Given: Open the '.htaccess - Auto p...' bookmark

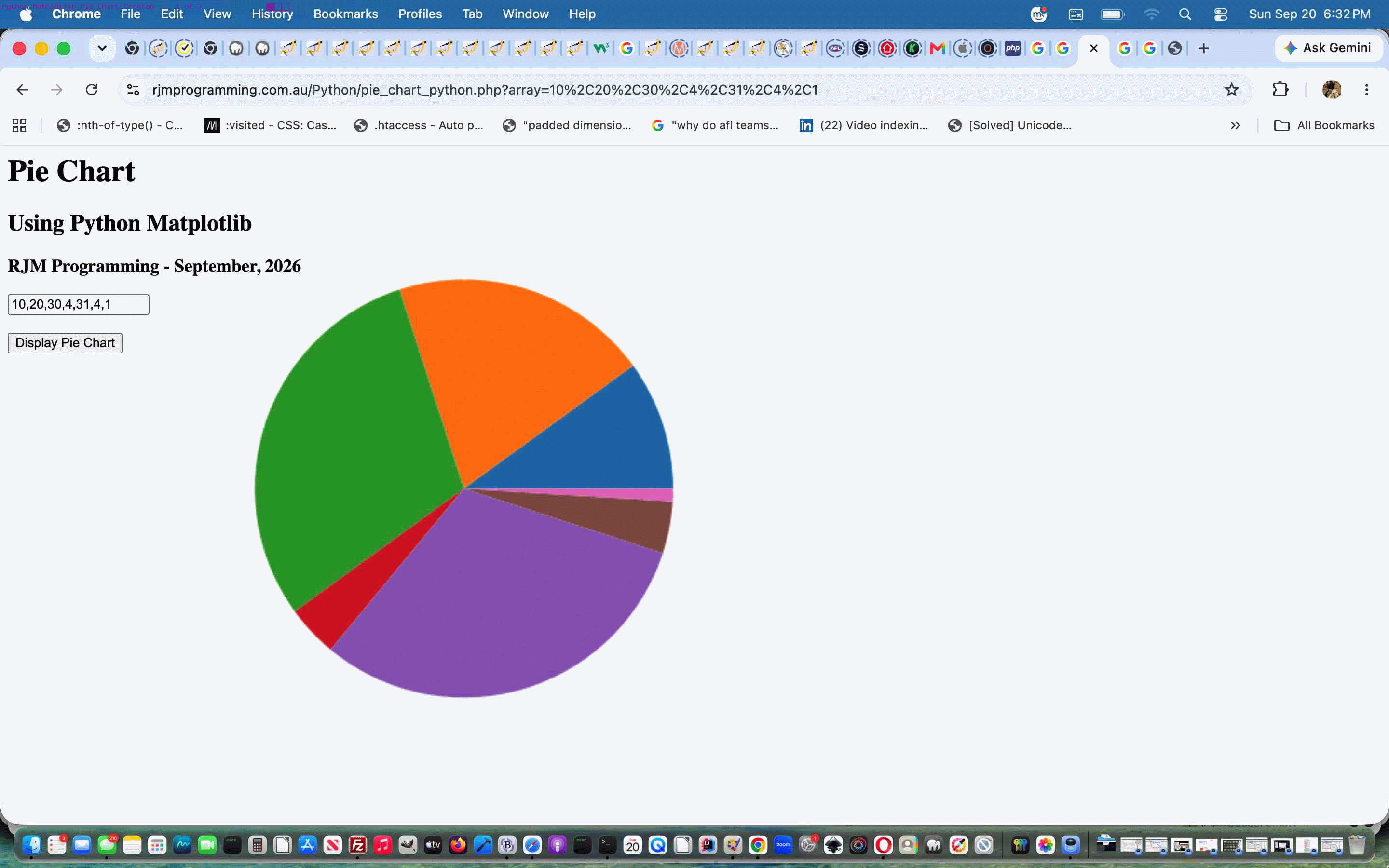Looking at the screenshot, I should point(419,125).
